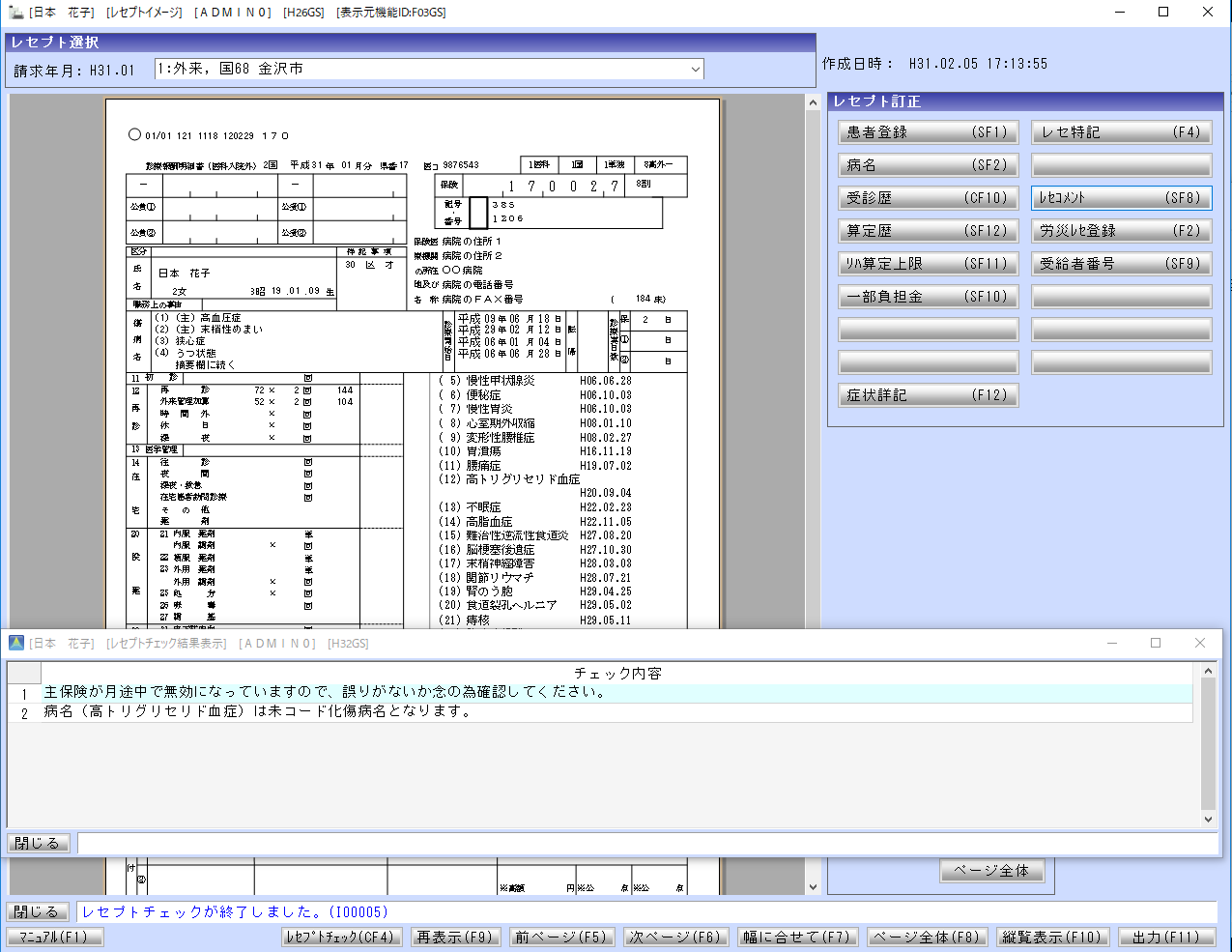Open 病名 (SF2) correction

coord(928,165)
